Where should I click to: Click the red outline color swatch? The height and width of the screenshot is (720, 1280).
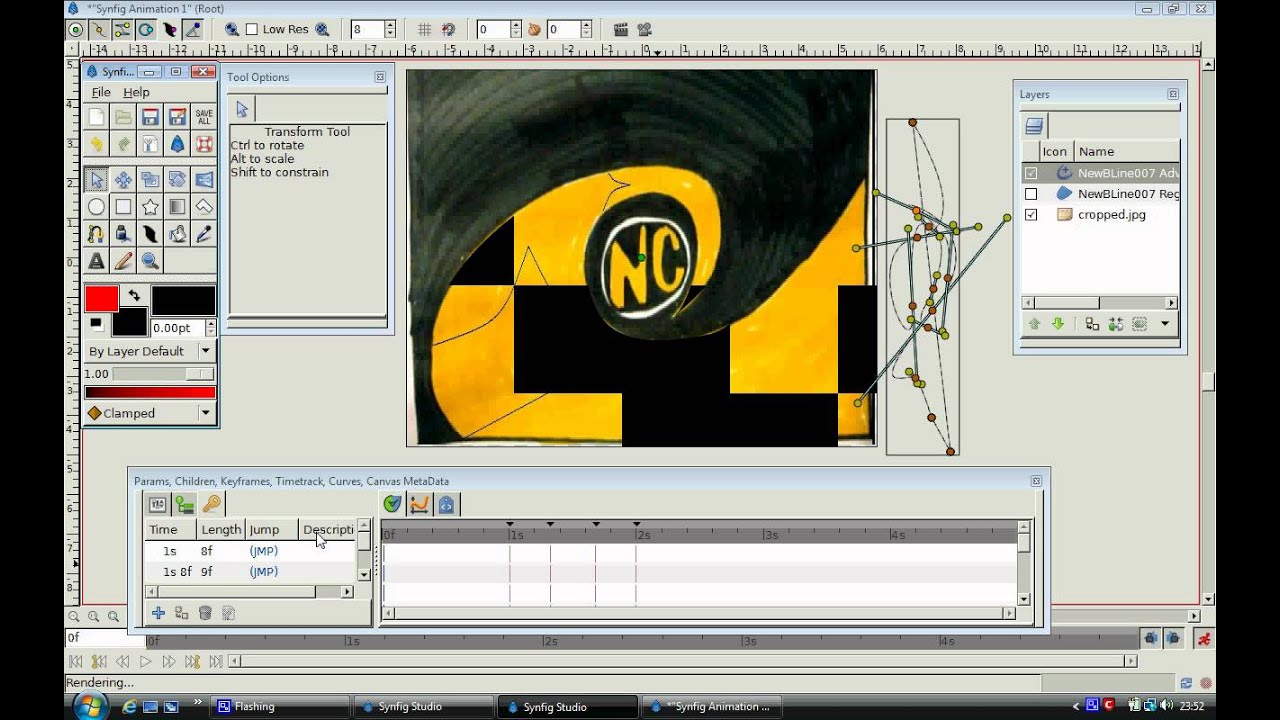tap(101, 298)
